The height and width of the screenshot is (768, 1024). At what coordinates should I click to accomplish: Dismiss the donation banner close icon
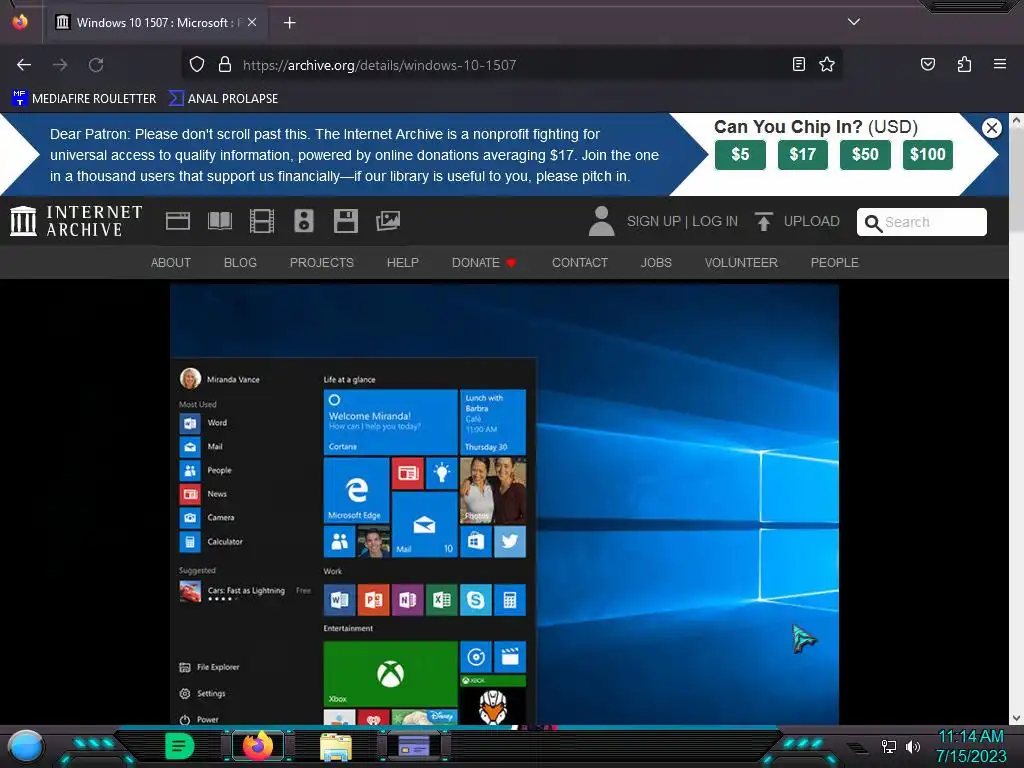pyautogui.click(x=991, y=128)
